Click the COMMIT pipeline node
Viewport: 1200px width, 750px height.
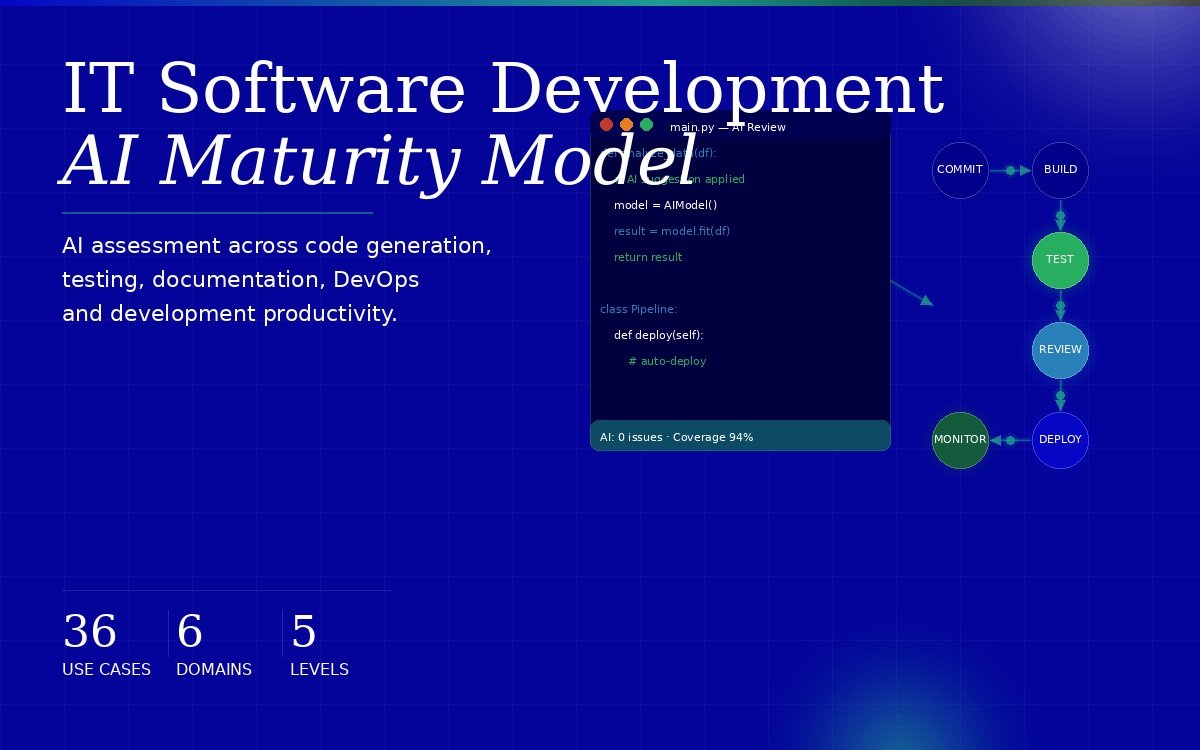tap(960, 170)
